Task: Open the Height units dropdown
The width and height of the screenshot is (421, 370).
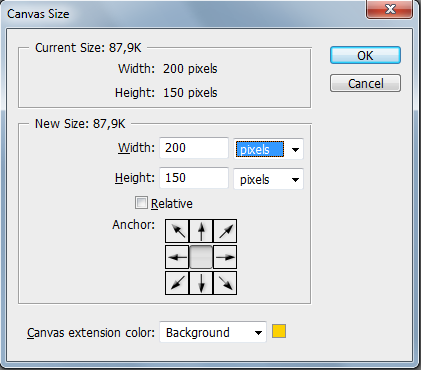Action: click(268, 179)
